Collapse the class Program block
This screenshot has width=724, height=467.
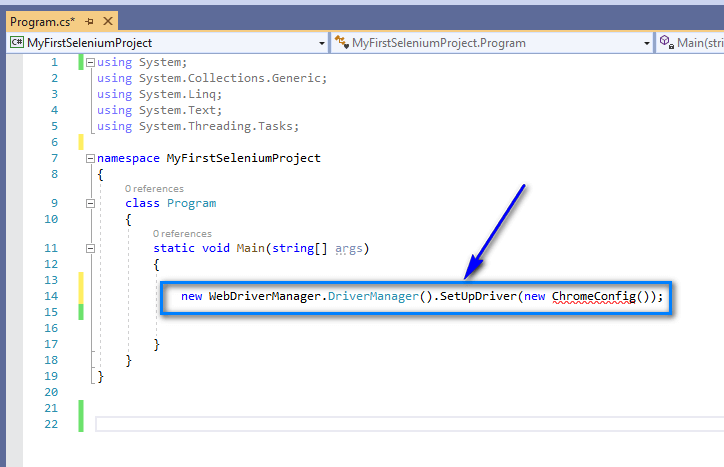pos(90,203)
